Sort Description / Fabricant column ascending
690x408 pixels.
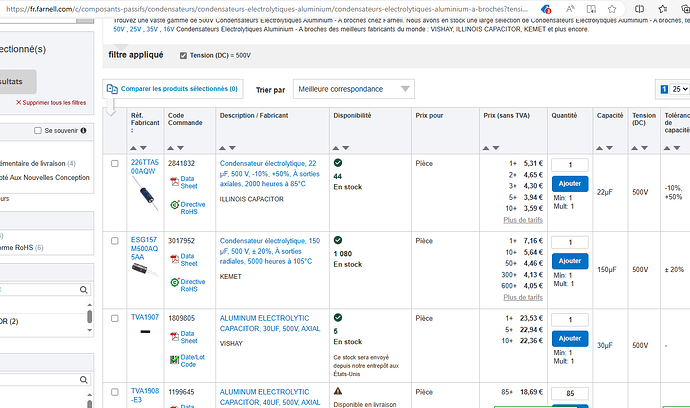point(222,148)
